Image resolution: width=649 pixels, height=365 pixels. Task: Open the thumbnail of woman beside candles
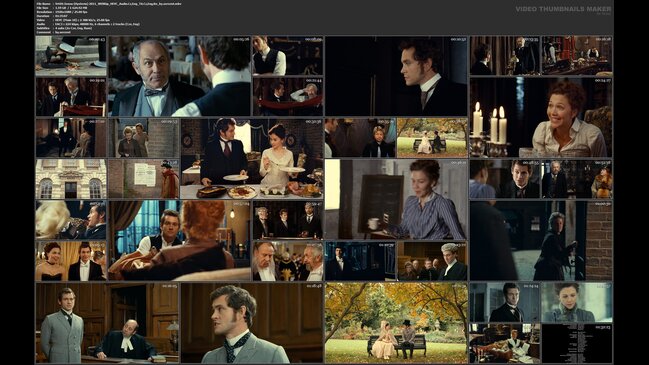tap(541, 117)
